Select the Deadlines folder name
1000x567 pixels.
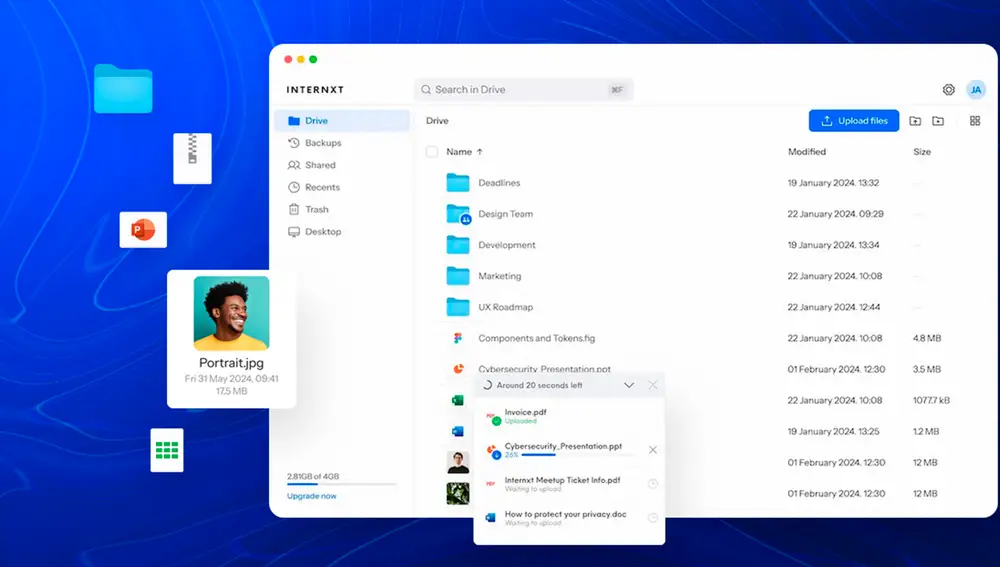(499, 182)
